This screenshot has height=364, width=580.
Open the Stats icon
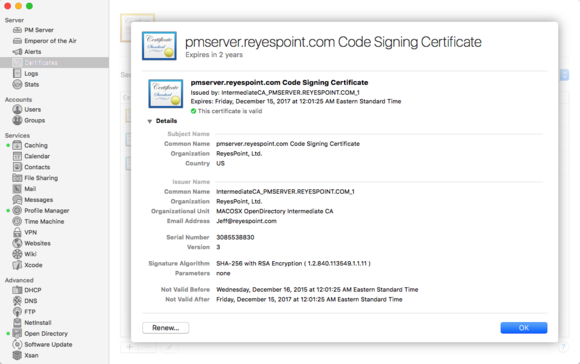(x=17, y=84)
